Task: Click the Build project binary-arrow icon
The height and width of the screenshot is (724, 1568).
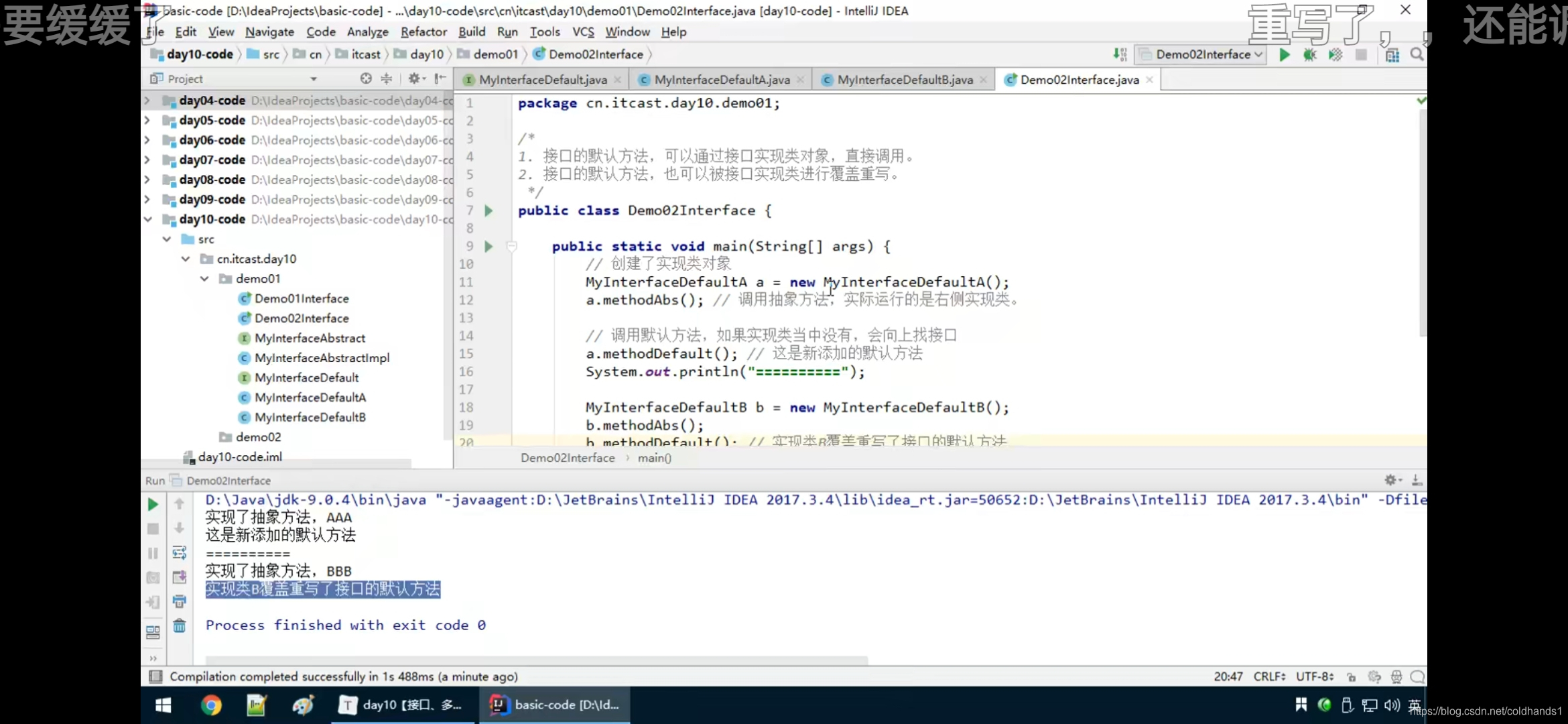Action: [1120, 54]
